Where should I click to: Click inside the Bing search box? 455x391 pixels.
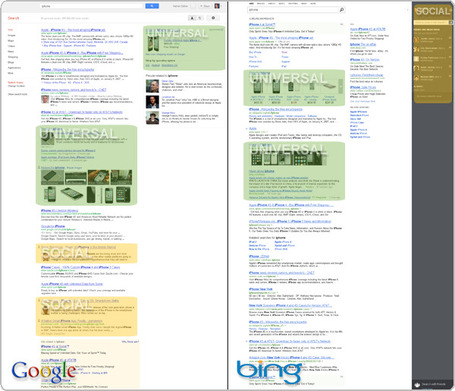[293, 10]
